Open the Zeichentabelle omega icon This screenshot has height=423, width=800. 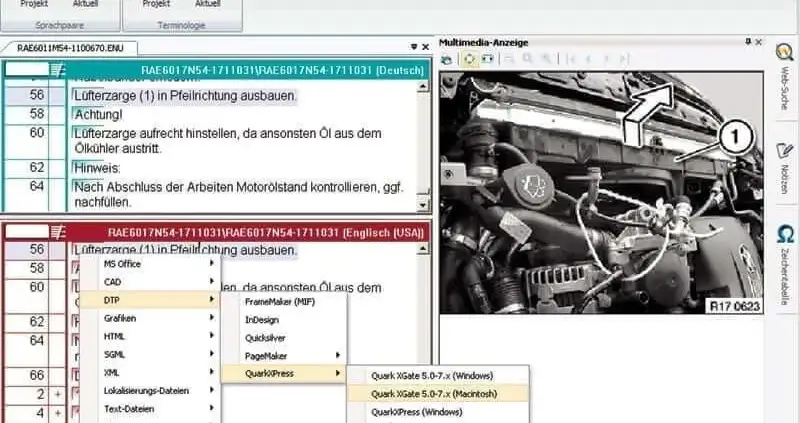point(784,235)
